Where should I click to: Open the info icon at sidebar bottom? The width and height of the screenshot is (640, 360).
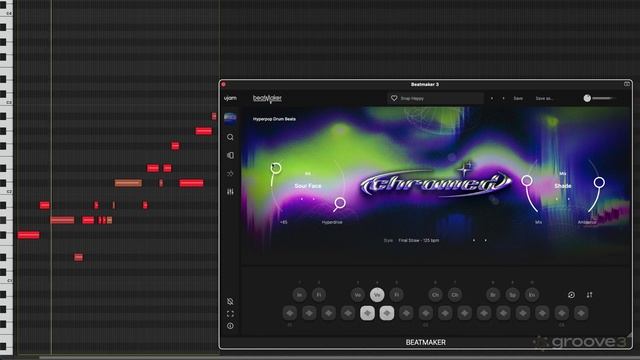[x=230, y=326]
